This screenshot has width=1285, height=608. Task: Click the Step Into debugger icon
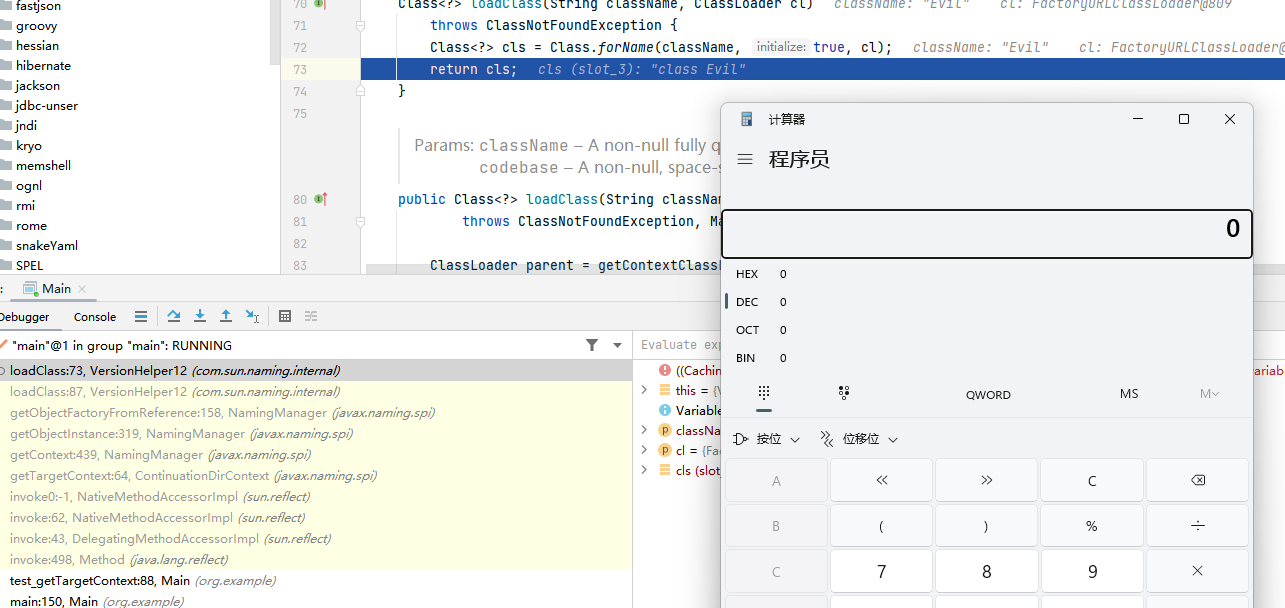[x=200, y=316]
